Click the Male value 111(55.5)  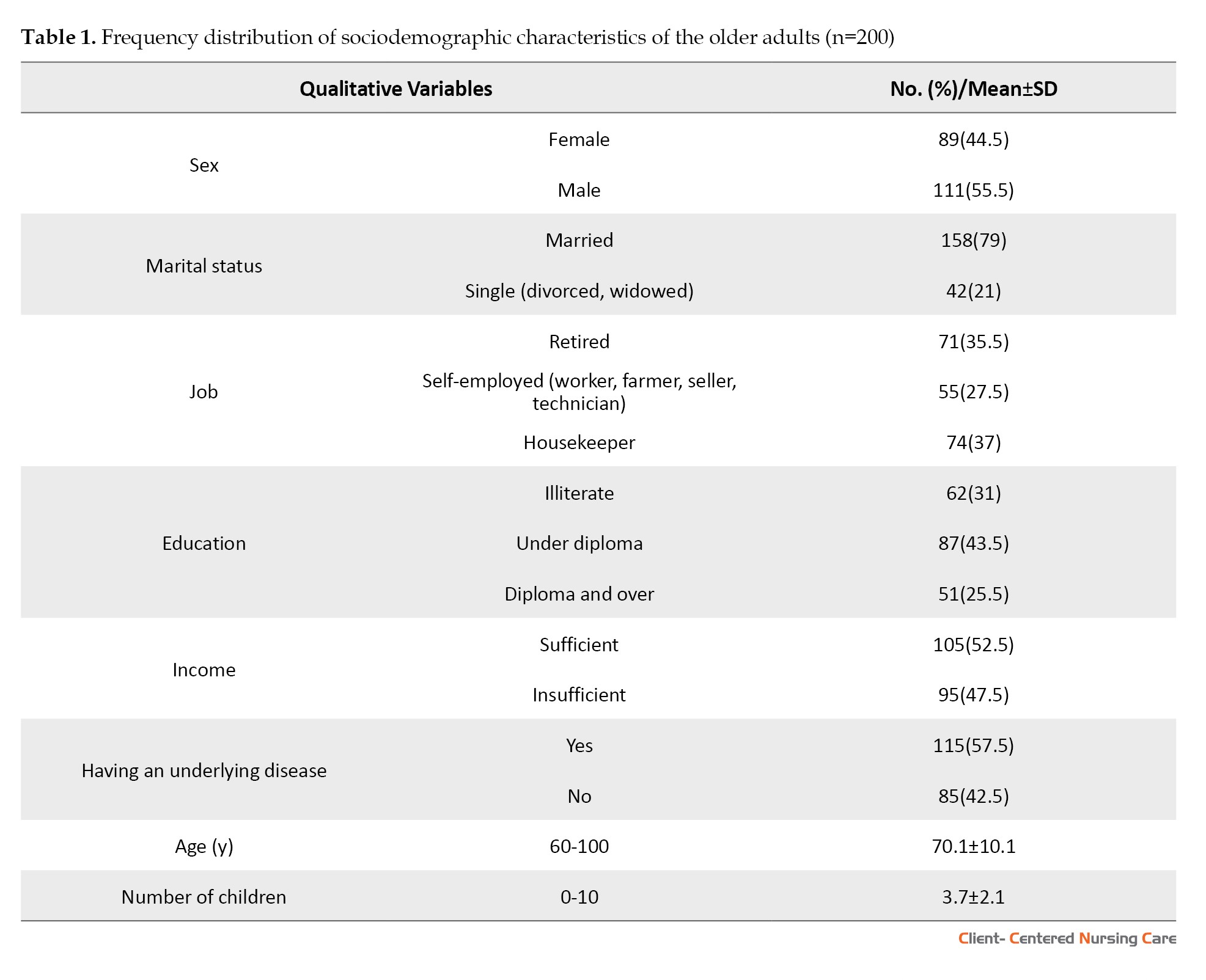[973, 190]
